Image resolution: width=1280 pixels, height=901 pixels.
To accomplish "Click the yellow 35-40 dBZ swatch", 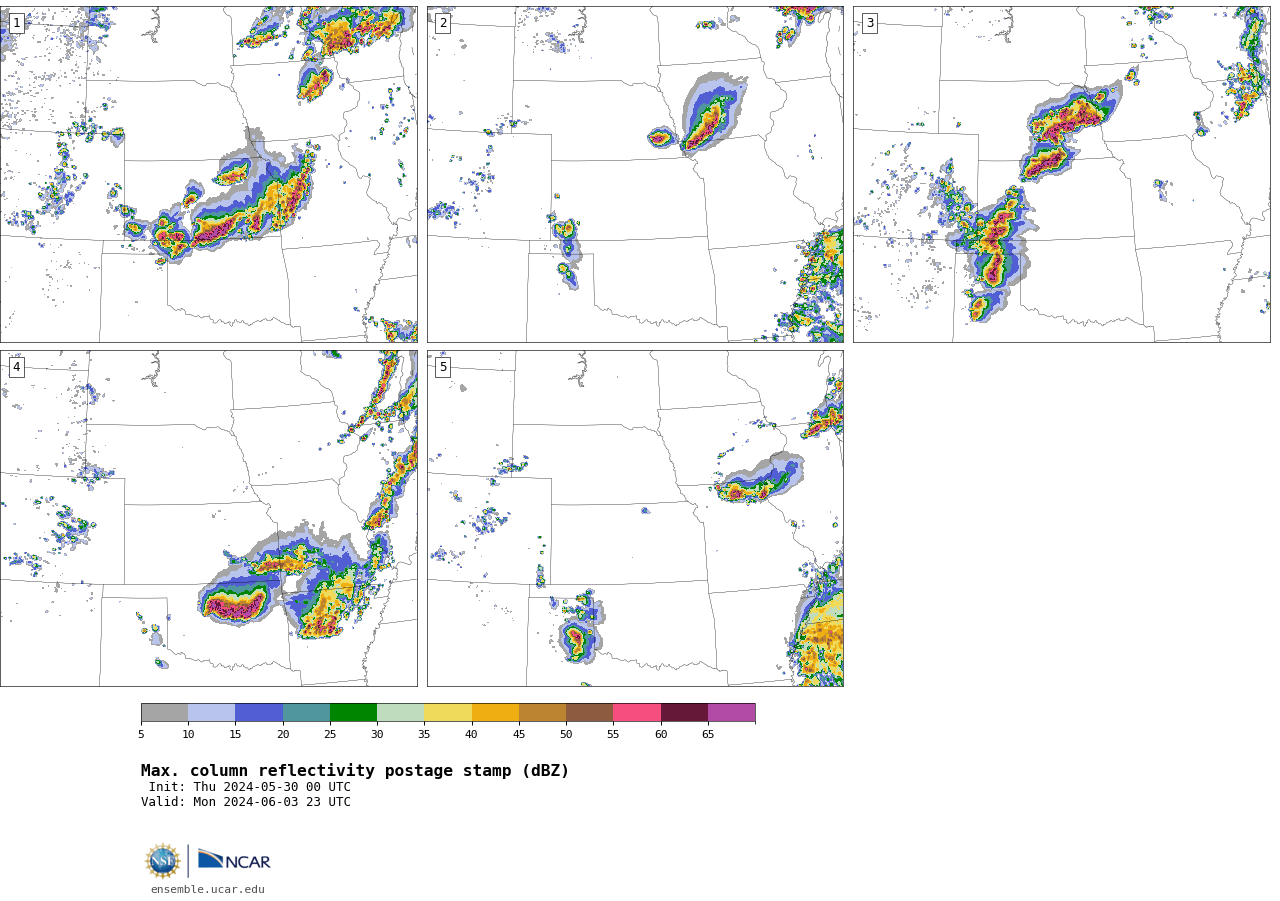I will 448,713.
